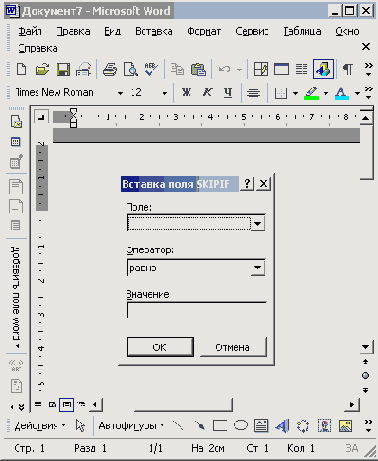Click the Добавить поле Word button
This screenshot has width=378, height=461.
point(16,297)
